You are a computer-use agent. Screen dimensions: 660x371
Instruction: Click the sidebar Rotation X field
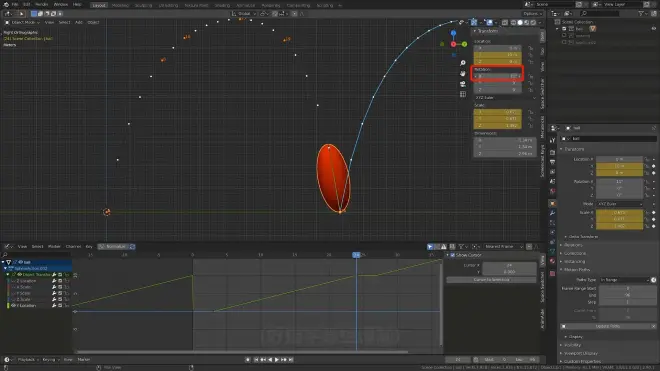[x=498, y=76]
